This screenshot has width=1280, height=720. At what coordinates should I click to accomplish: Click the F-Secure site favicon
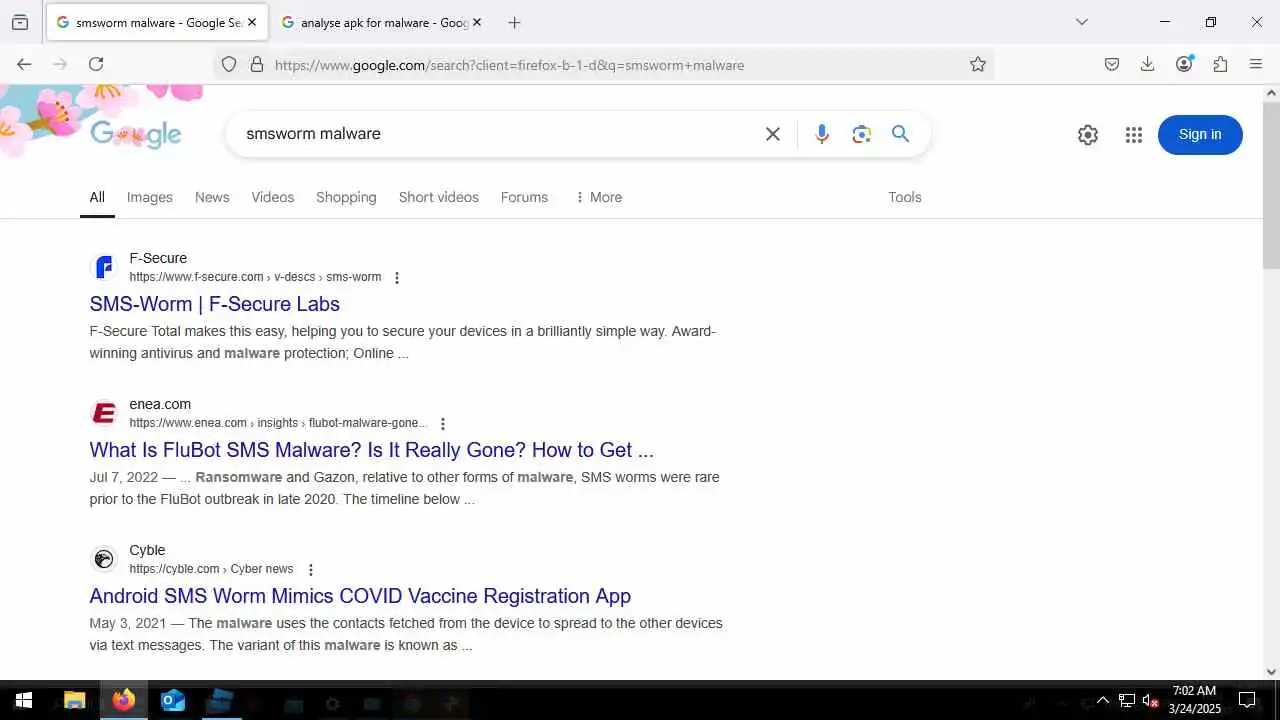pyautogui.click(x=104, y=267)
